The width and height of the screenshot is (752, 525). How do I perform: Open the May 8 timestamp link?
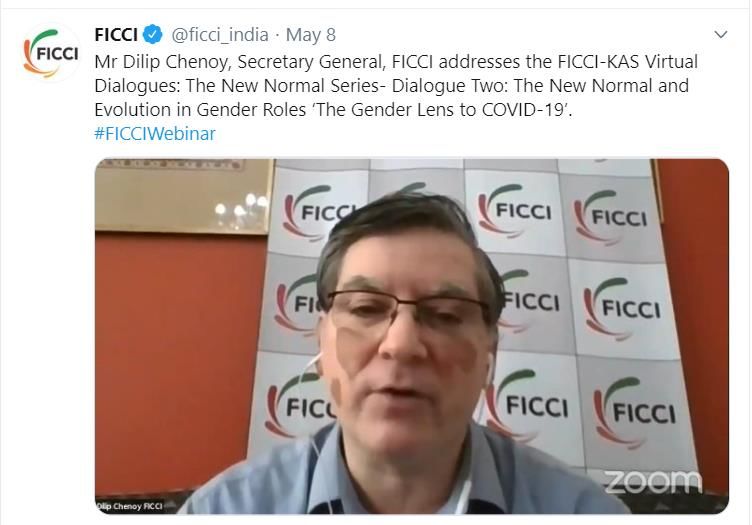tap(311, 35)
